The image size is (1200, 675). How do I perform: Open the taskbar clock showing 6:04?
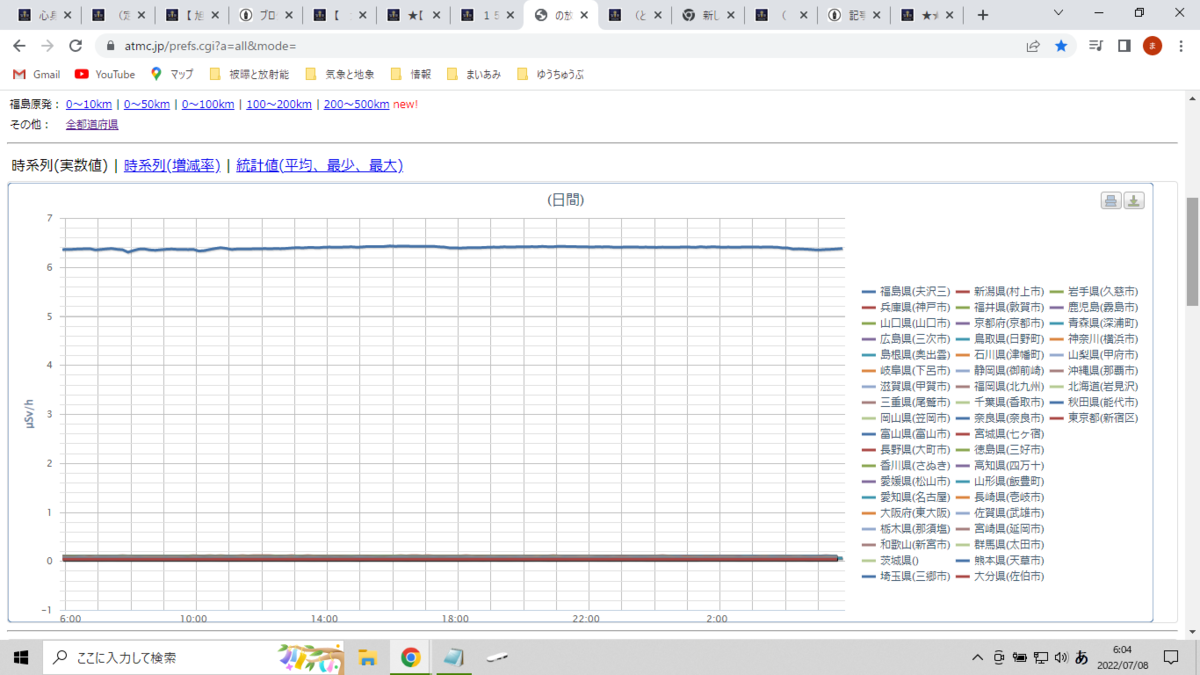tap(1124, 657)
